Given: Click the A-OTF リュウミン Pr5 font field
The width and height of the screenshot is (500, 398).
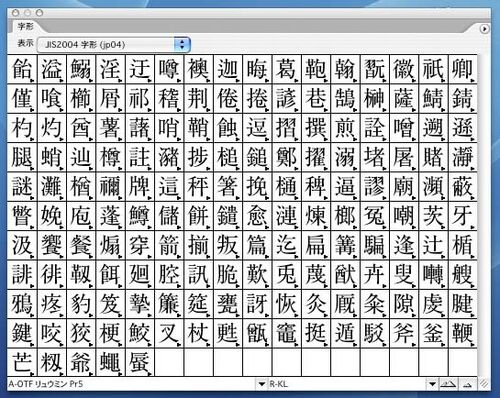Looking at the screenshot, I should (132, 384).
